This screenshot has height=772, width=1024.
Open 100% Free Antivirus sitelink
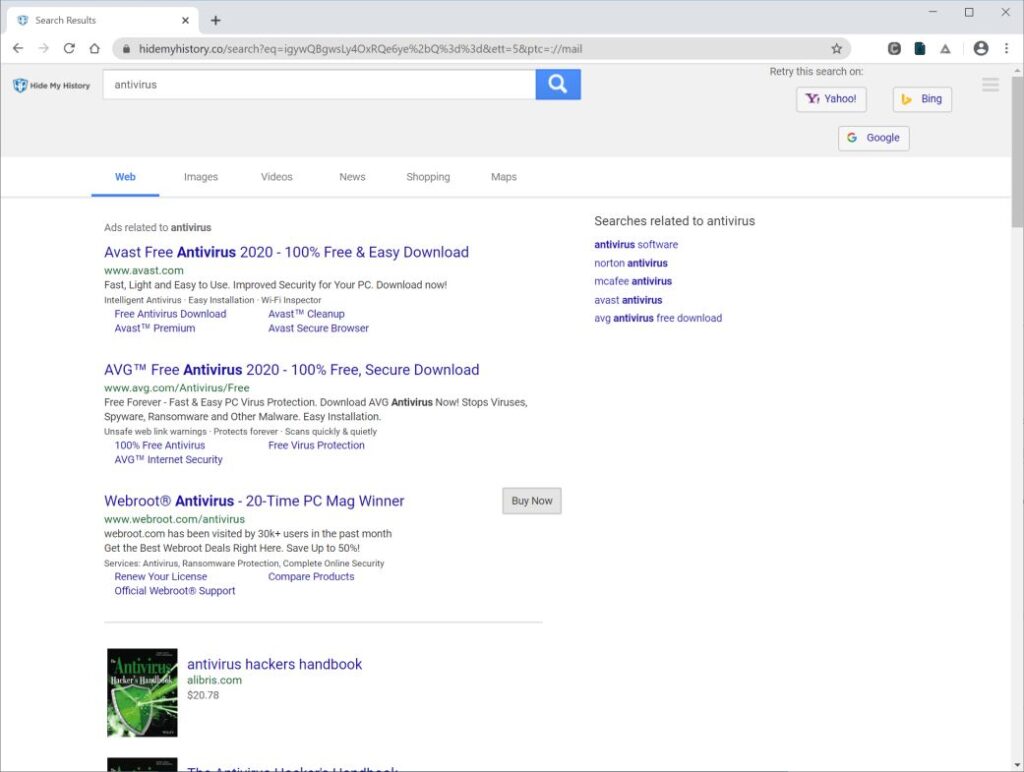160,445
